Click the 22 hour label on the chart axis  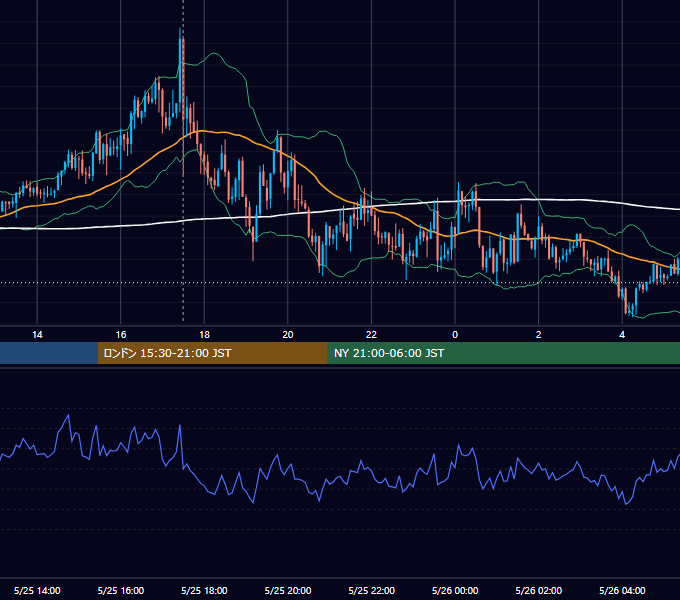coord(371,335)
